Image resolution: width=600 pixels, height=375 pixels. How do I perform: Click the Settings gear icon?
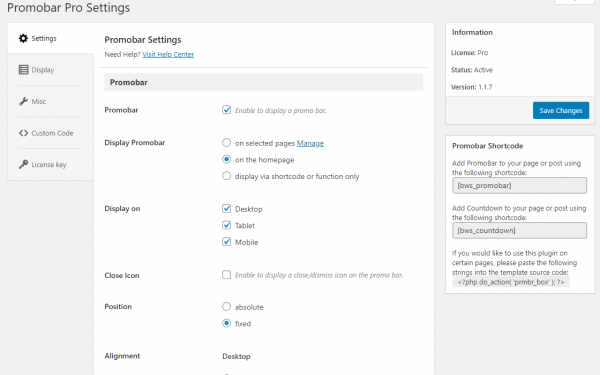(x=23, y=38)
